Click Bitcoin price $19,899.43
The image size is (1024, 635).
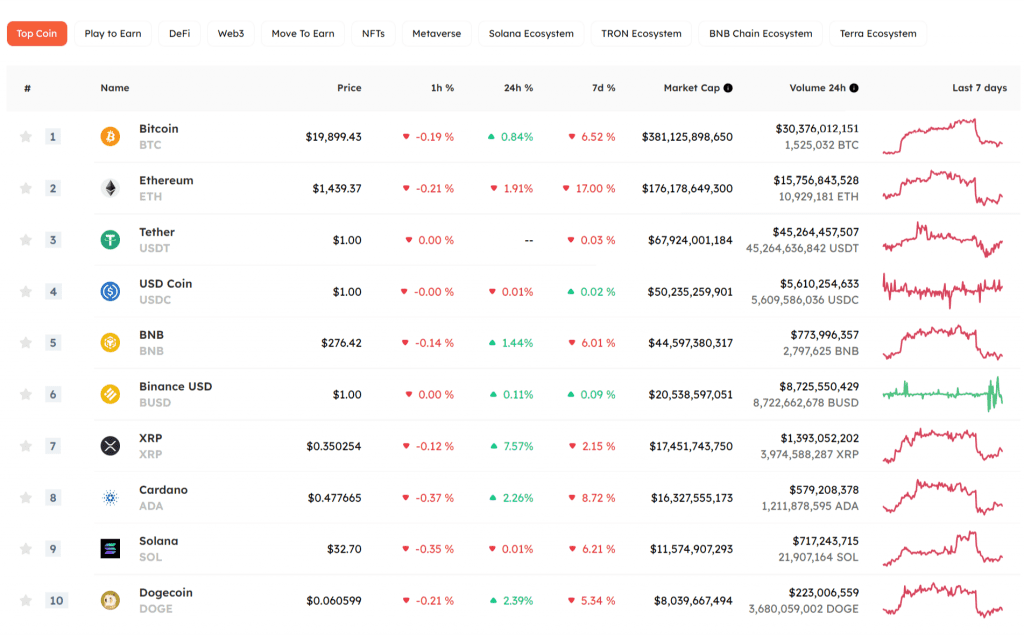[x=333, y=137]
